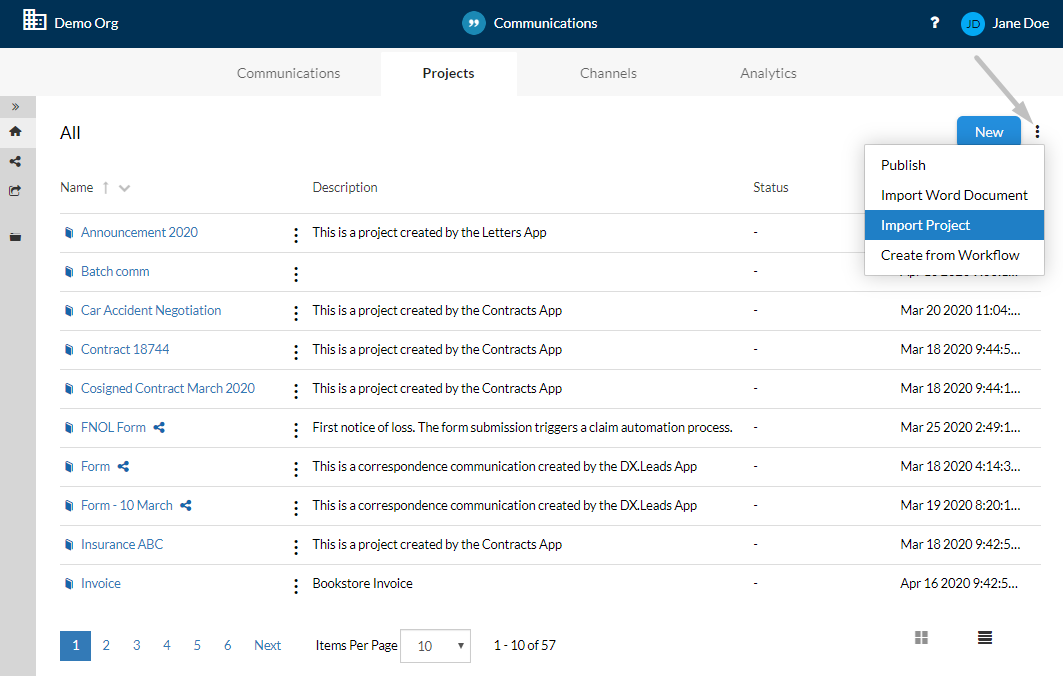Open the Batch comm project link
This screenshot has width=1063, height=676.
(115, 271)
